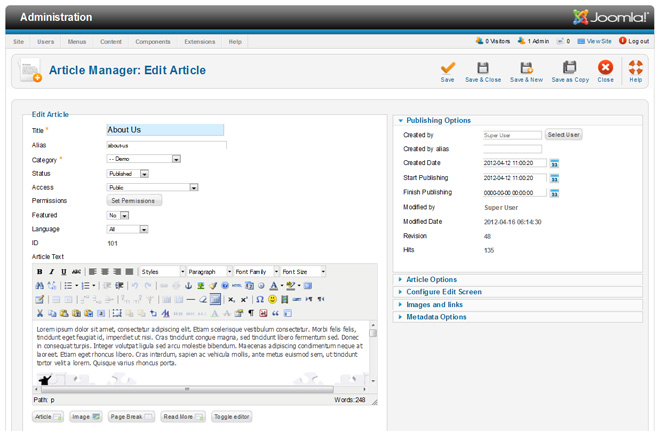This screenshot has height=431, width=660.
Task: Click the Save icon in the toolbar
Action: point(447,69)
